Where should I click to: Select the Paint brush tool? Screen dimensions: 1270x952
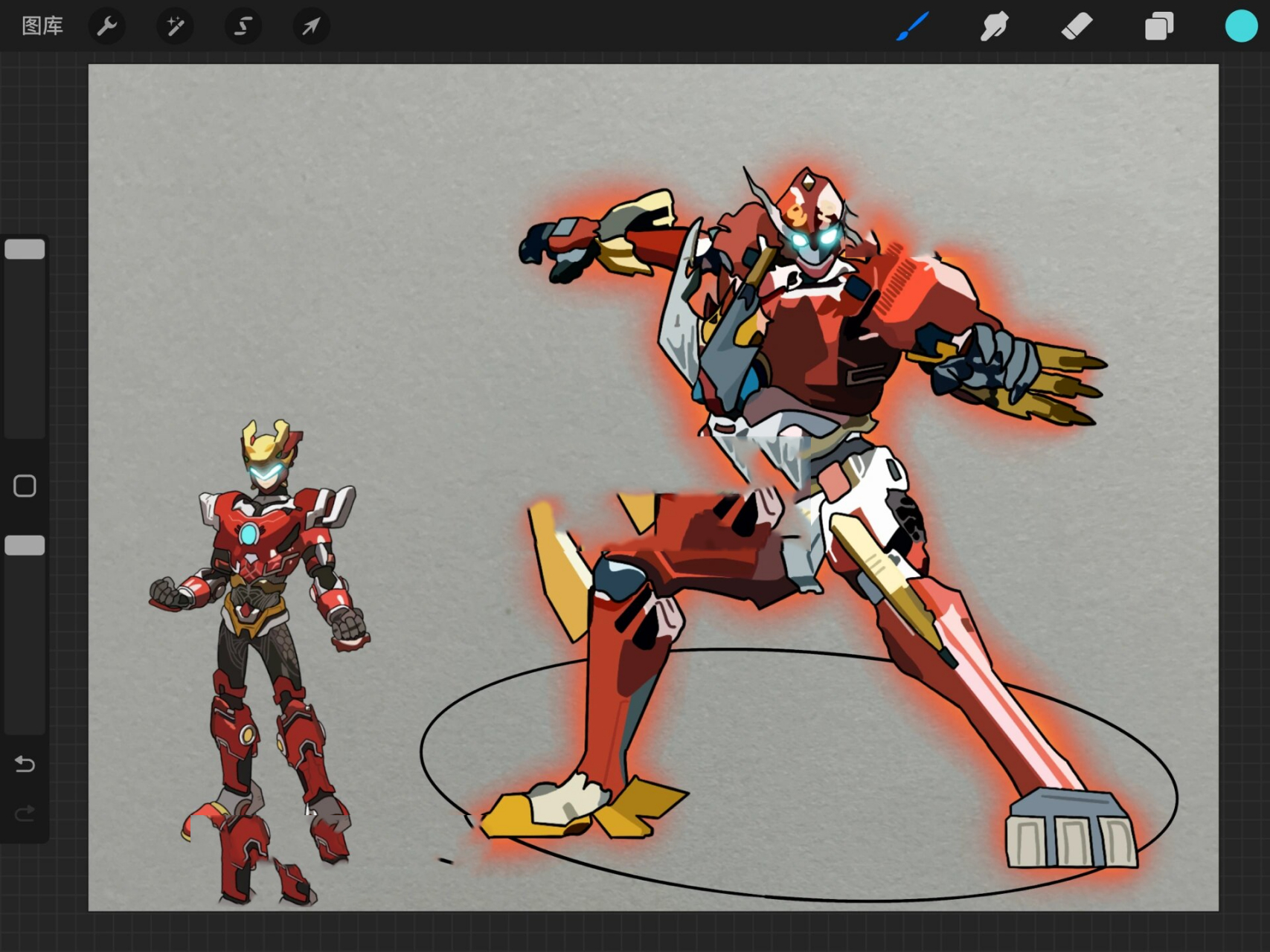pos(913,27)
